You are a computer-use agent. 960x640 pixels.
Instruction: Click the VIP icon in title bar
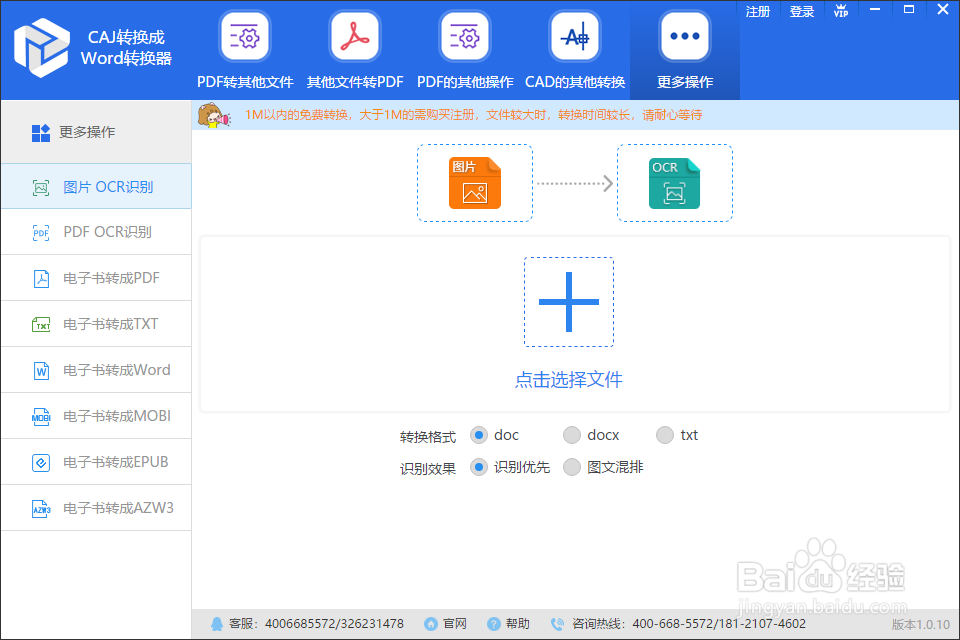click(841, 11)
